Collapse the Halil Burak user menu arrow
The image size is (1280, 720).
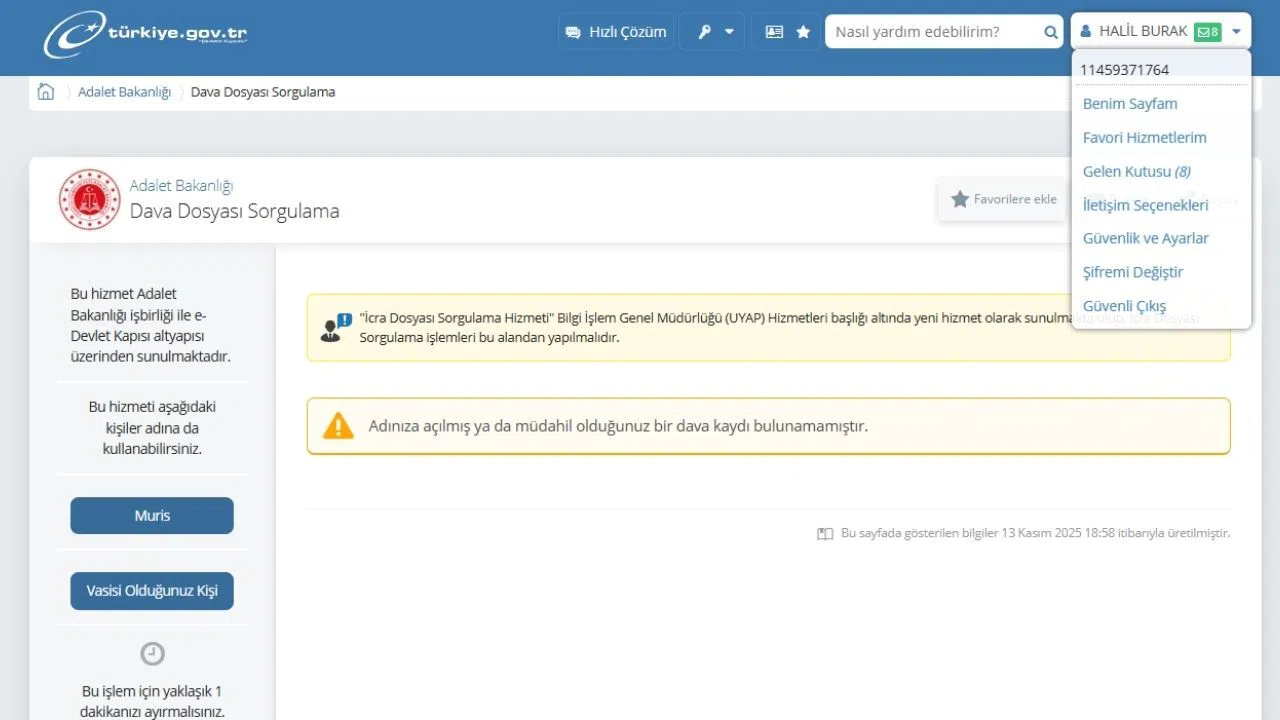point(1236,32)
